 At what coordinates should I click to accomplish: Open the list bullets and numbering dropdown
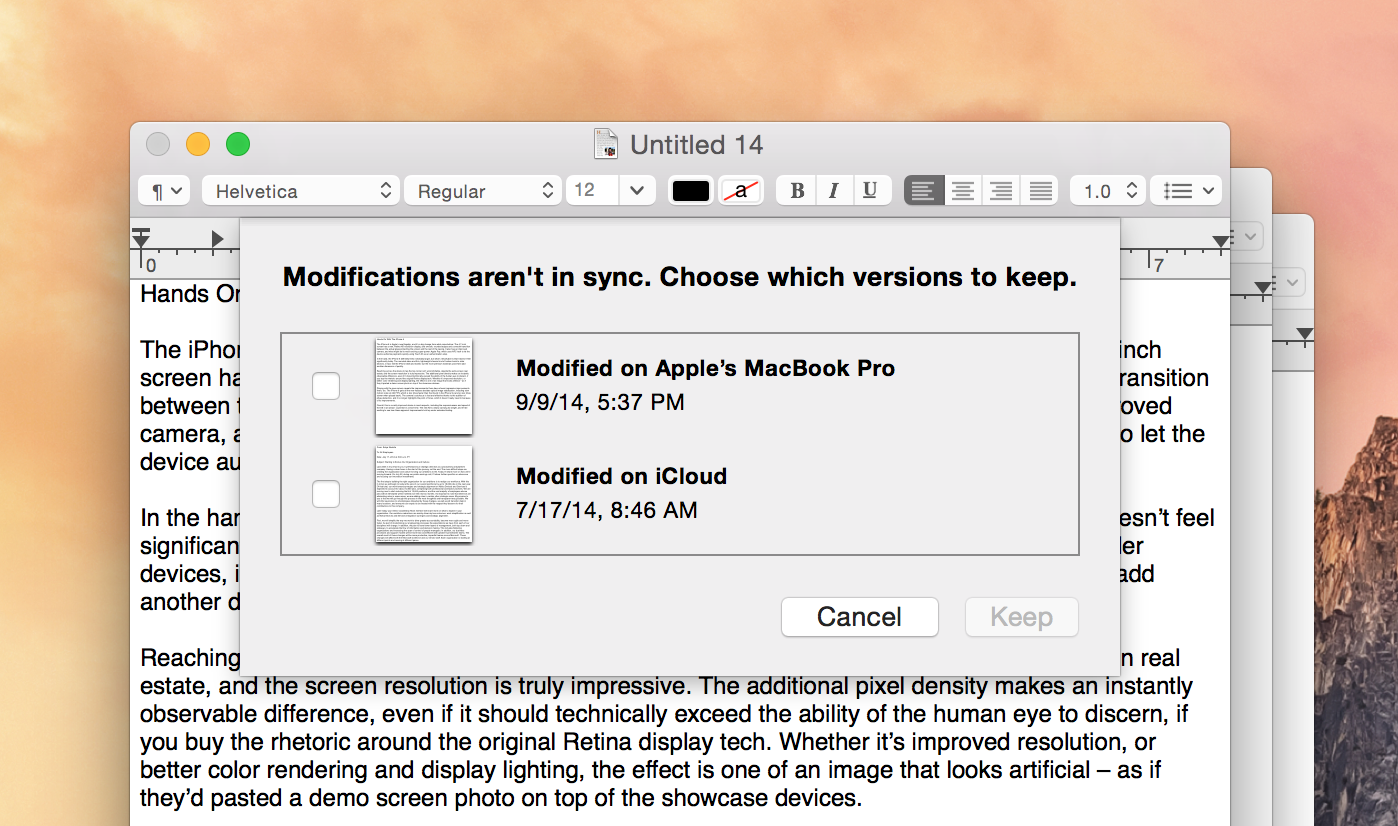click(1186, 190)
